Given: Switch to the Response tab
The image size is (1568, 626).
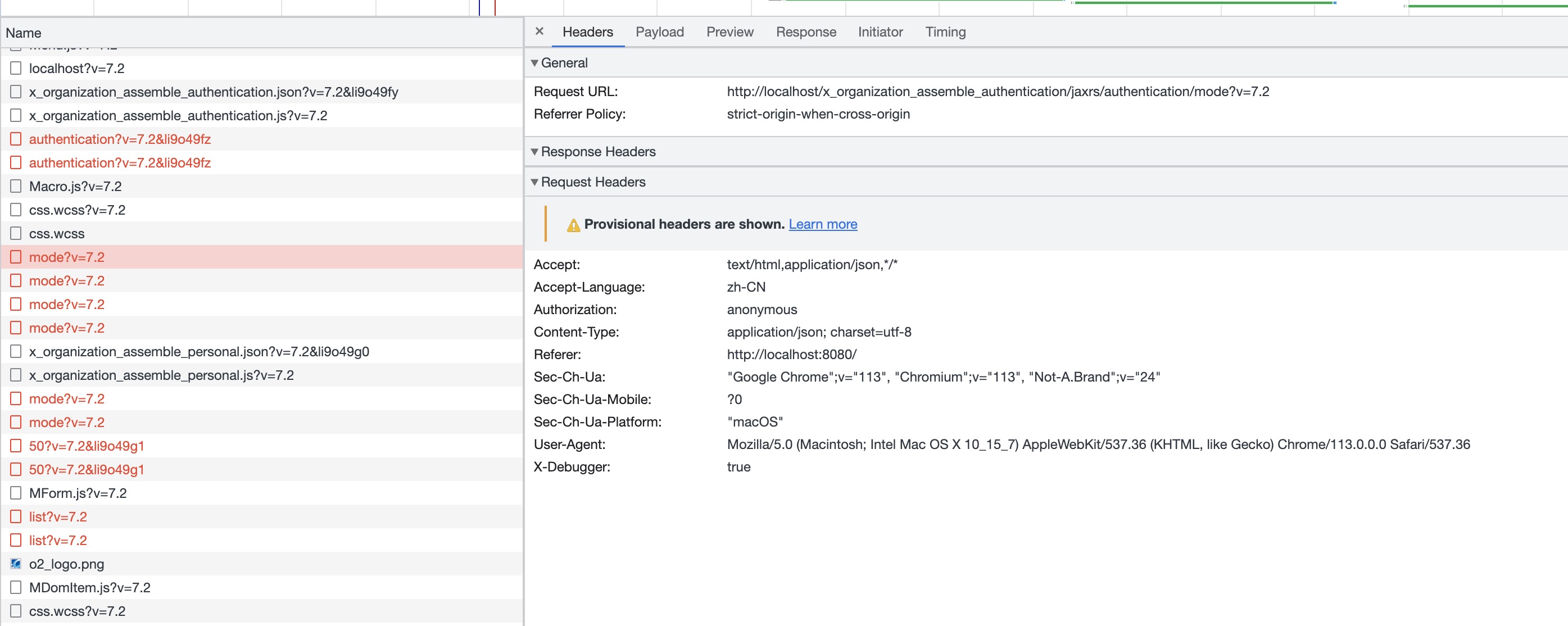Looking at the screenshot, I should tap(805, 31).
